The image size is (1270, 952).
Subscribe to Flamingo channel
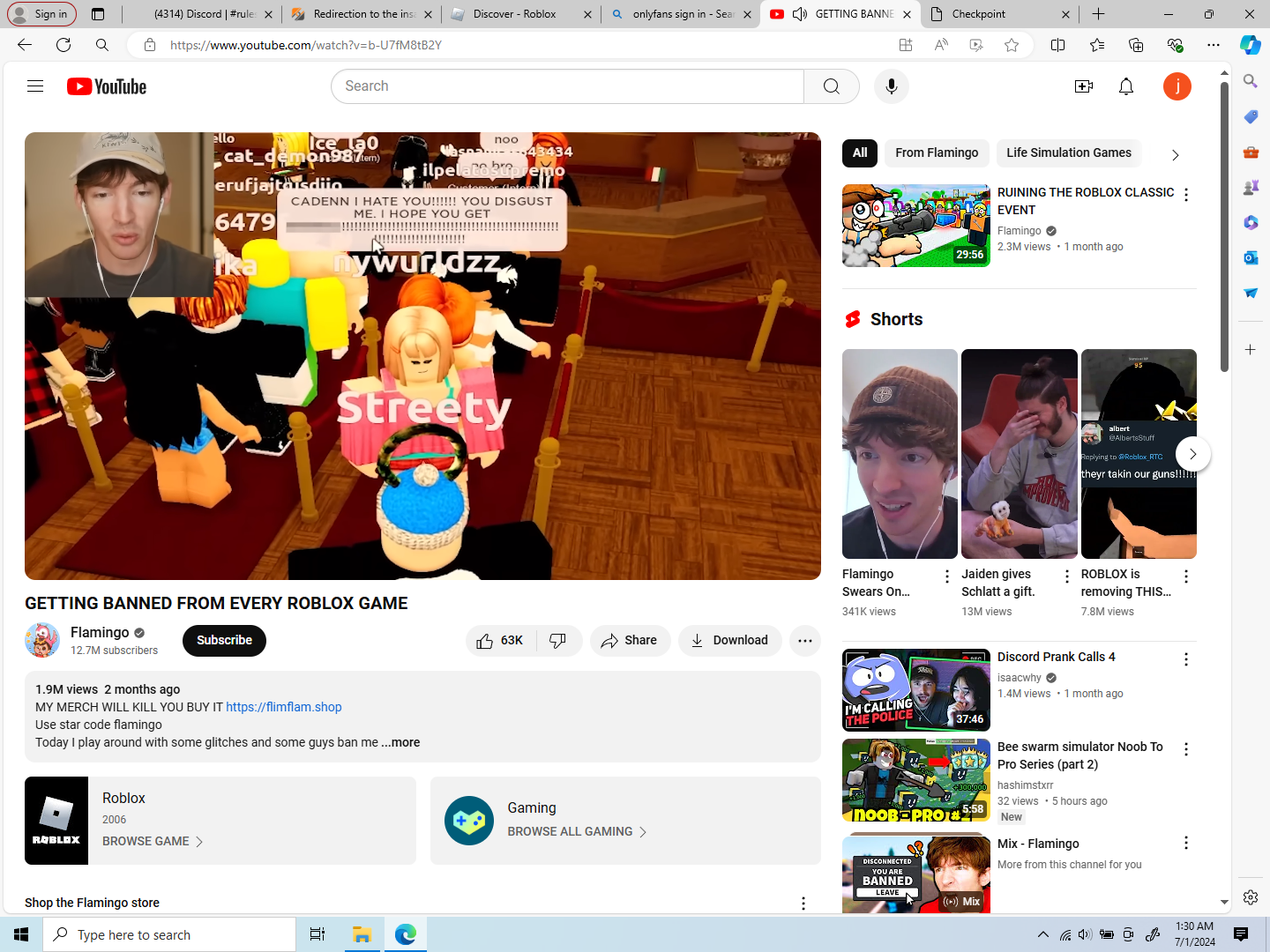[x=224, y=641]
